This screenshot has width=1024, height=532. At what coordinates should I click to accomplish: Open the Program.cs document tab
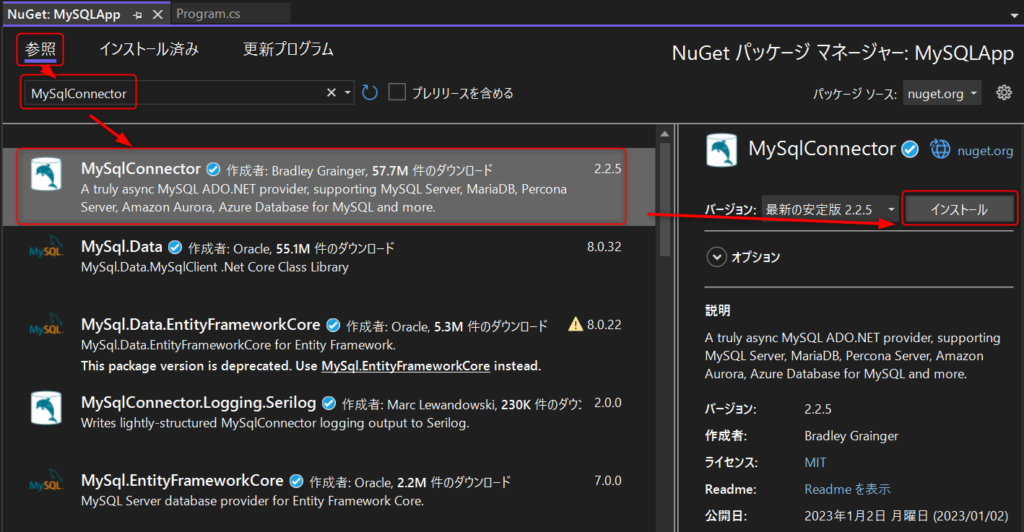208,14
